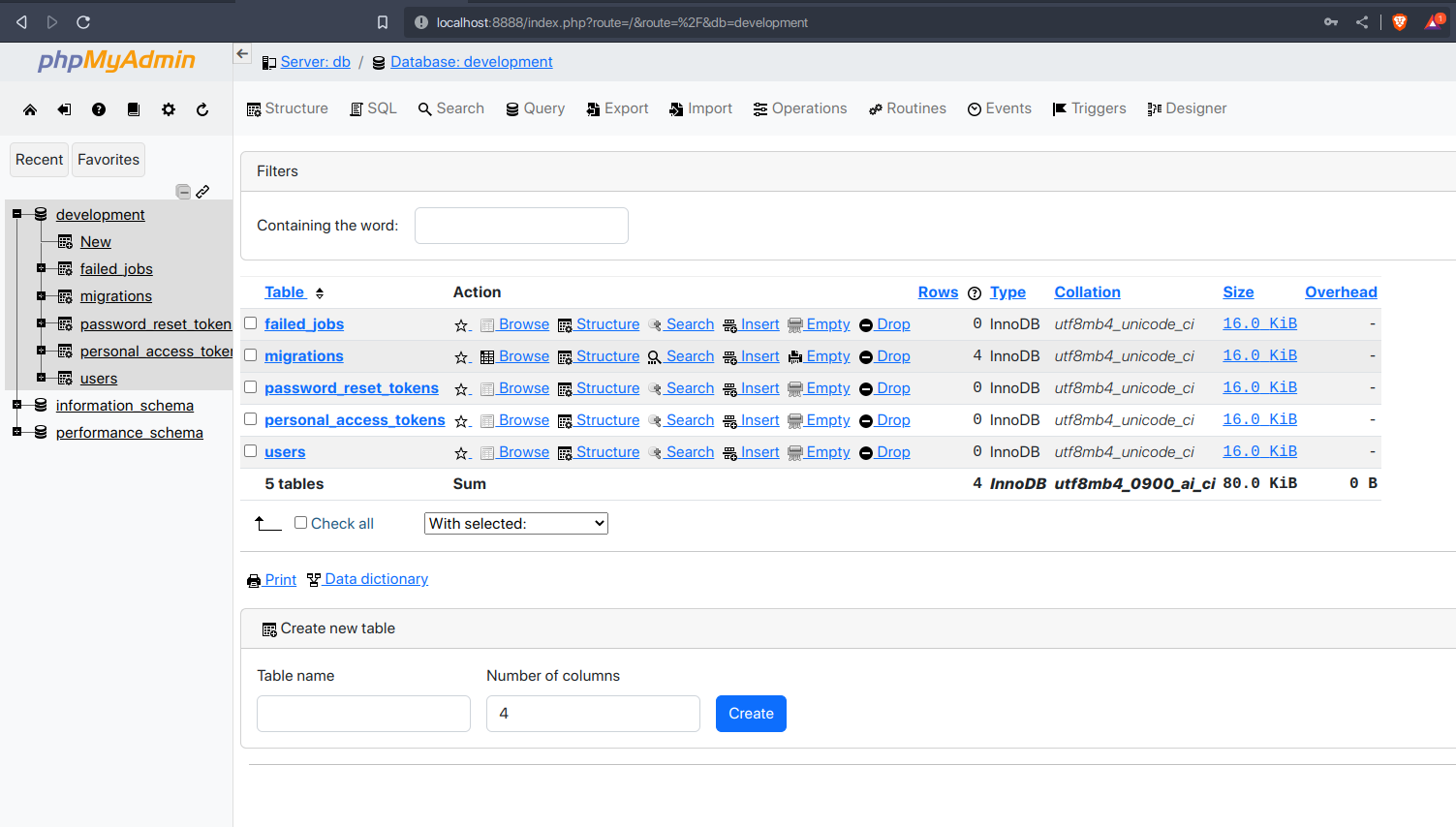The height and width of the screenshot is (827, 1456).
Task: Click the collapse-all icon in navigation tree
Action: tap(183, 192)
